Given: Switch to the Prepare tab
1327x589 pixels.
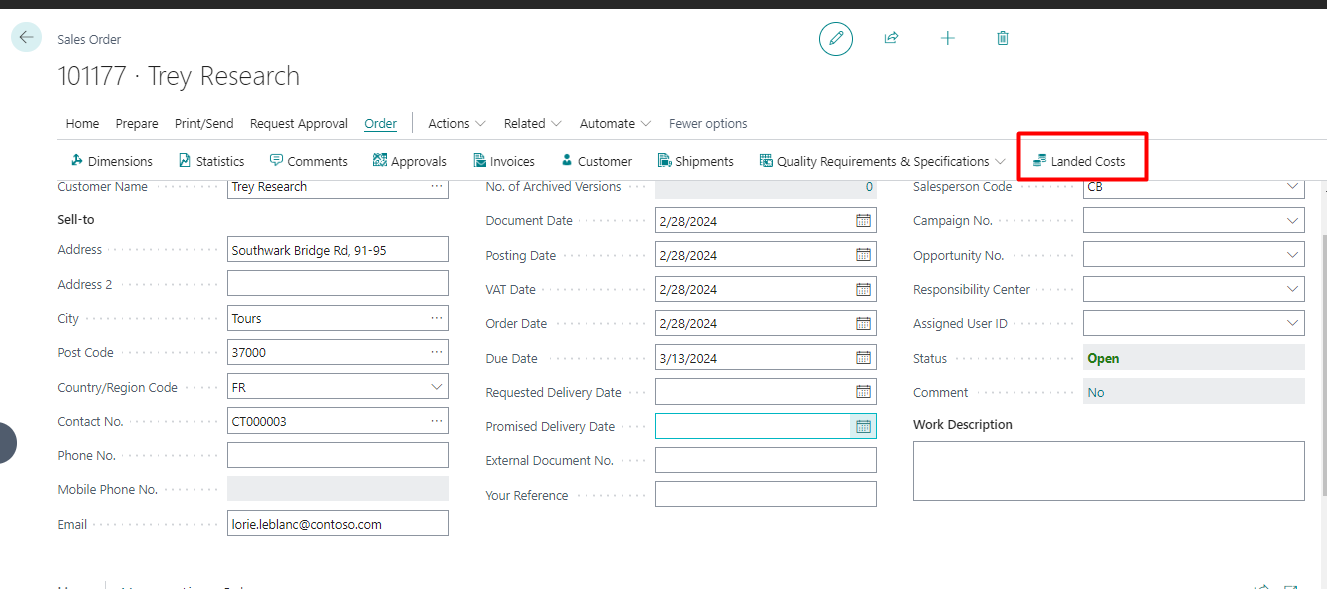Looking at the screenshot, I should pyautogui.click(x=137, y=124).
